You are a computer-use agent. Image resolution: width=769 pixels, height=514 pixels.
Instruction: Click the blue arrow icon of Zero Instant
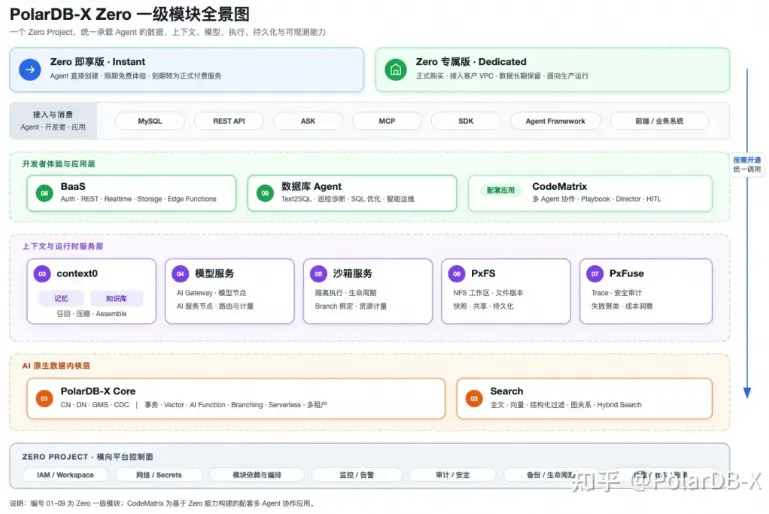tap(30, 70)
